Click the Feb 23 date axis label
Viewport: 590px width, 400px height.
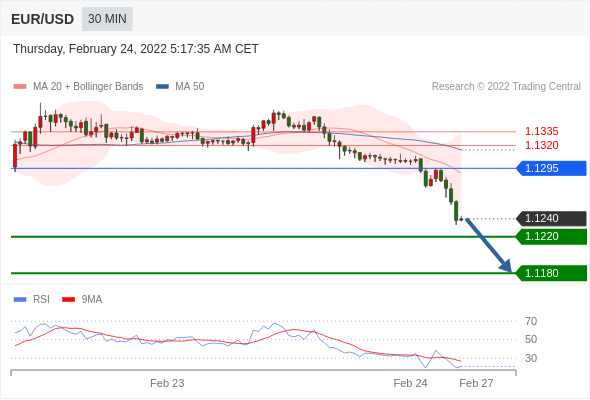pyautogui.click(x=167, y=383)
